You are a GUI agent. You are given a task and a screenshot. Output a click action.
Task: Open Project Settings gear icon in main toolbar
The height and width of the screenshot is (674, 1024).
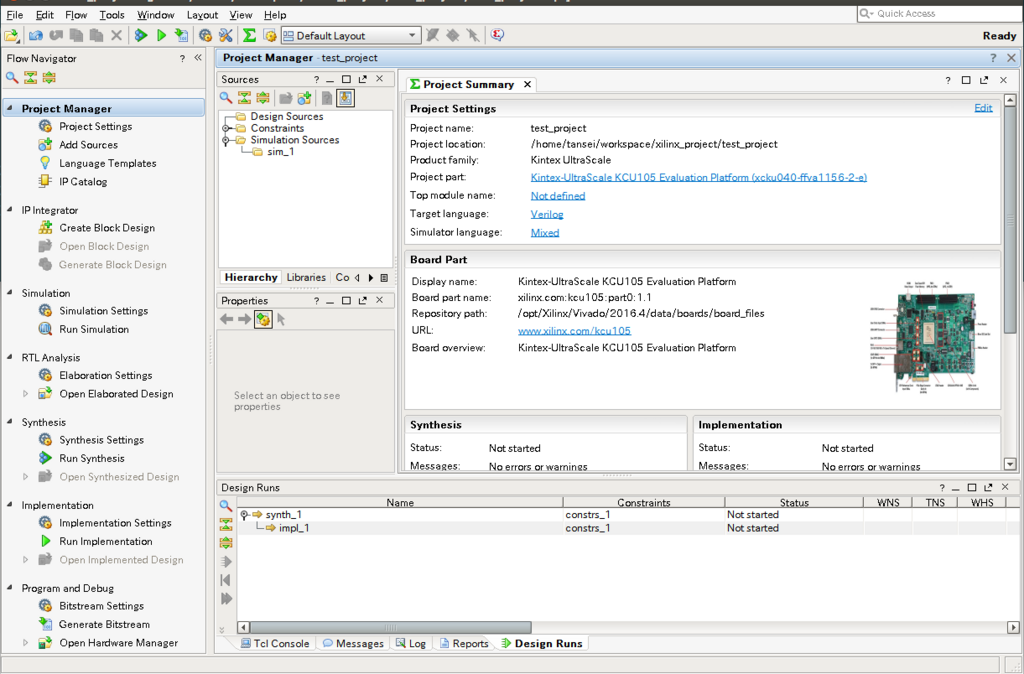point(205,35)
